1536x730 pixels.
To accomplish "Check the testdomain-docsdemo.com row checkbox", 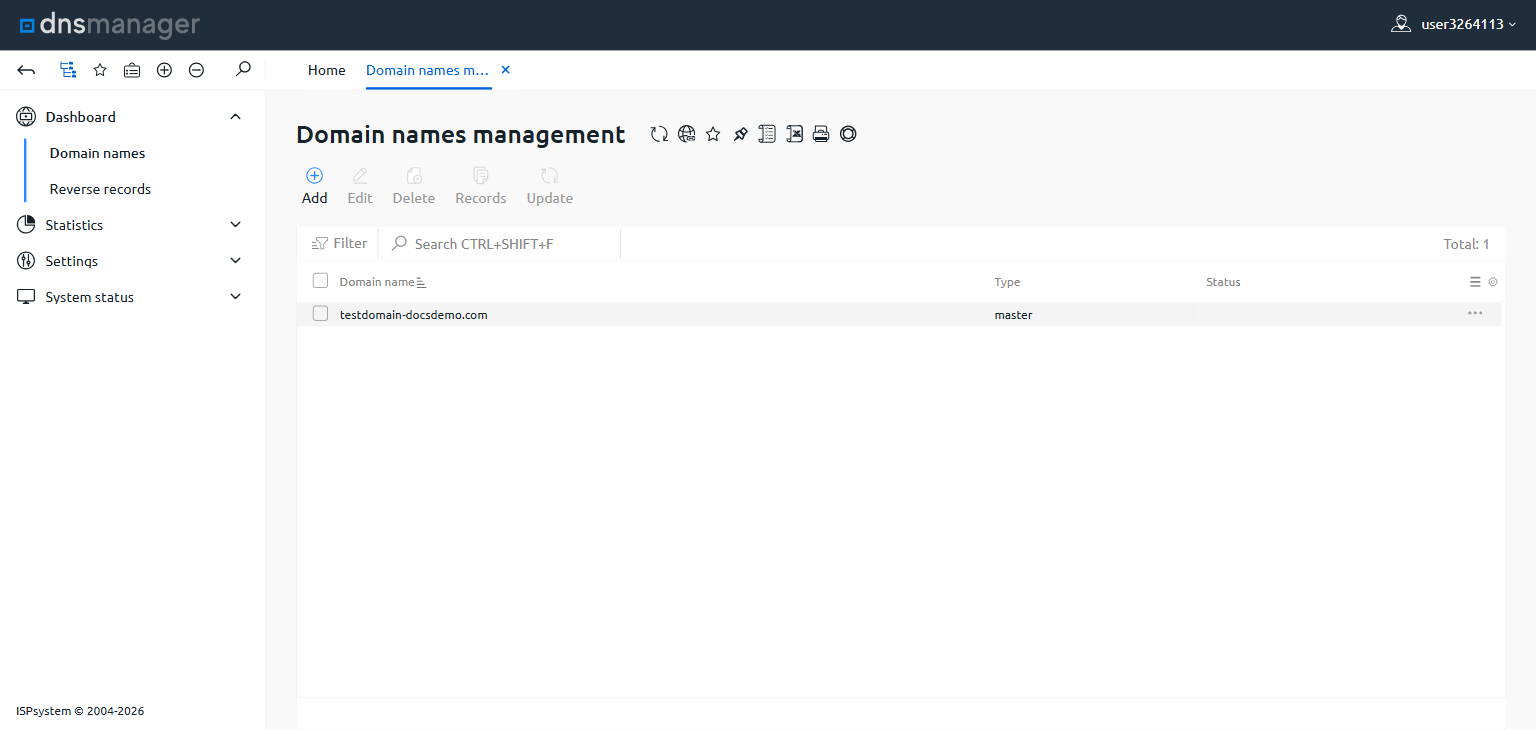I will point(320,314).
